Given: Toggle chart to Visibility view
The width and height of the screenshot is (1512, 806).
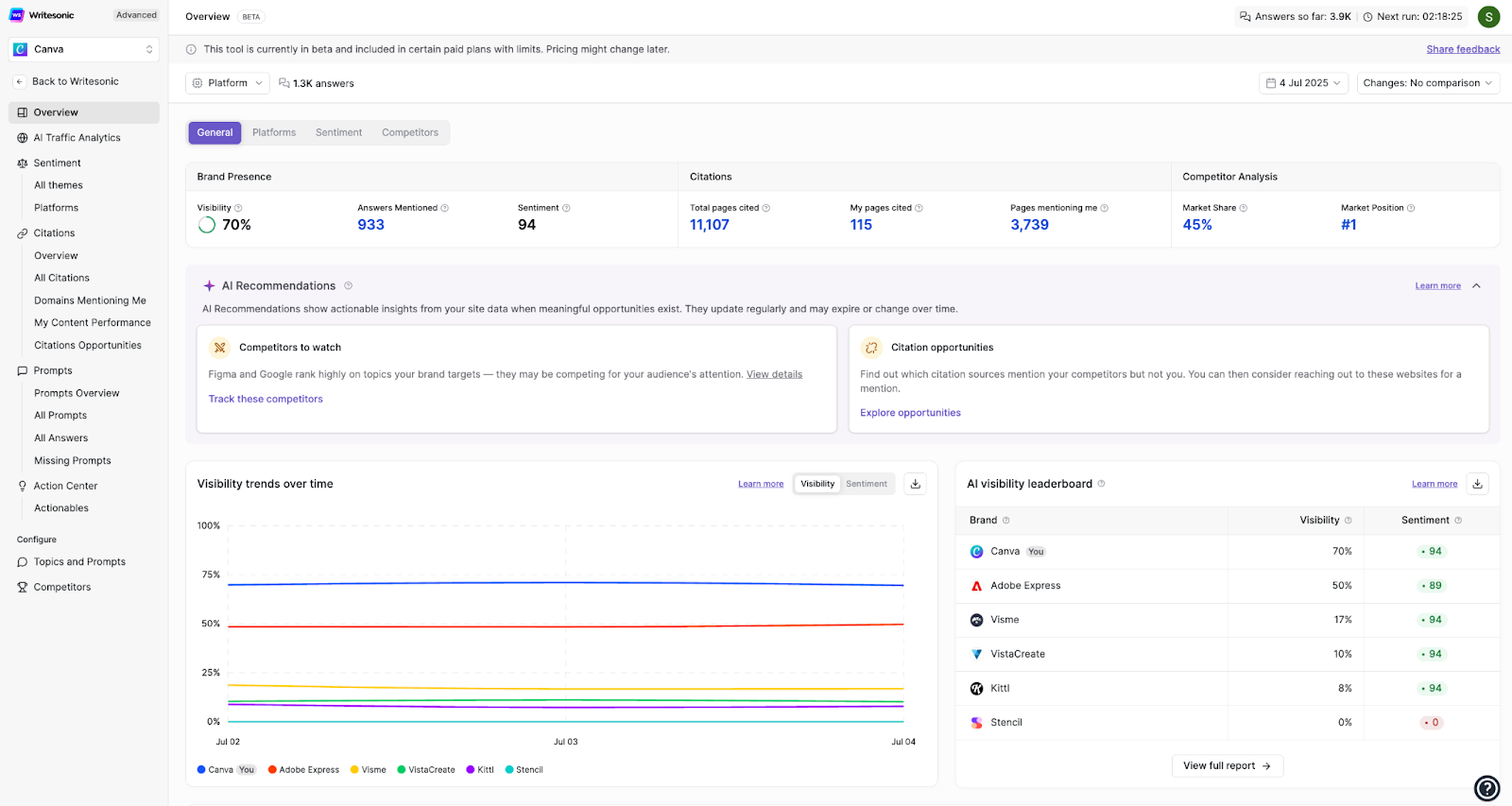Looking at the screenshot, I should [817, 484].
